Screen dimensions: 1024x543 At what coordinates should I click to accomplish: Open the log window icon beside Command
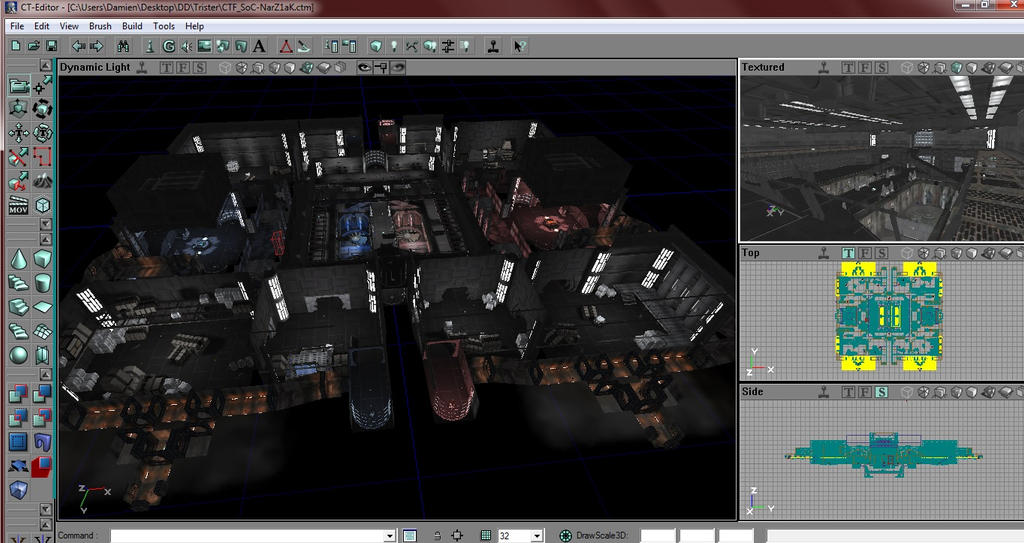coord(409,536)
